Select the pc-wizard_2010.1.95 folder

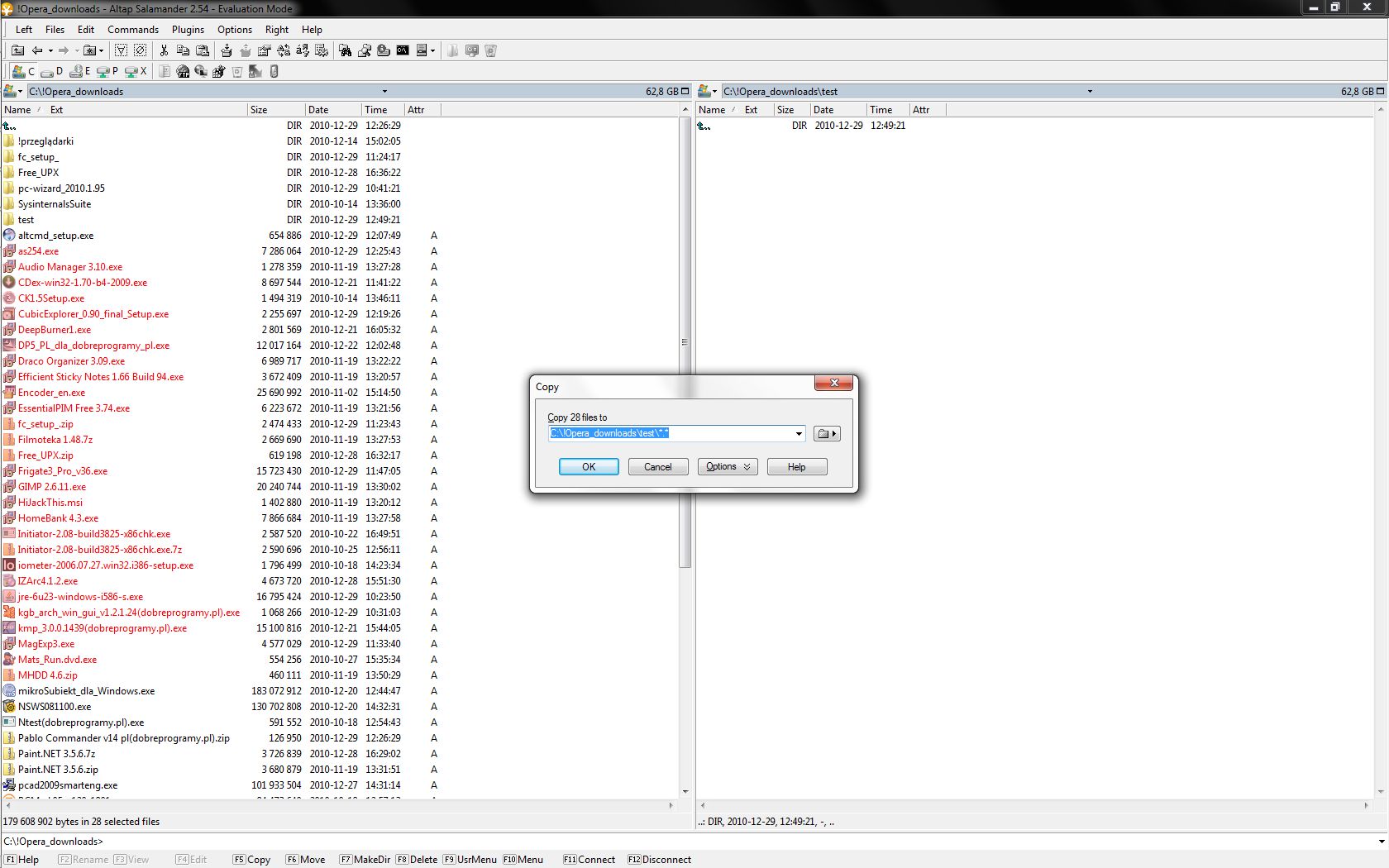(61, 188)
